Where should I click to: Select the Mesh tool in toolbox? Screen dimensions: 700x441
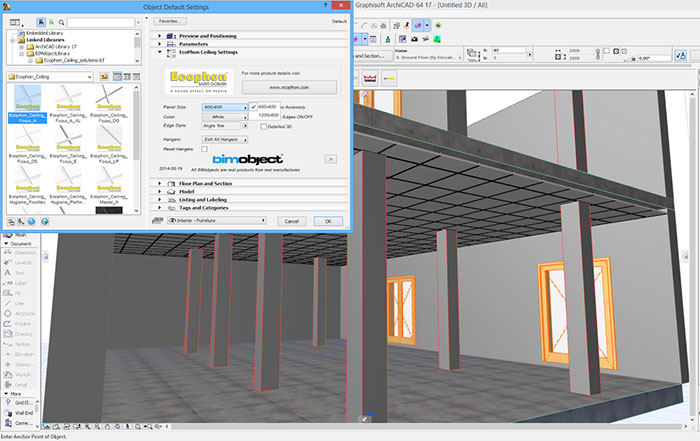[x=16, y=235]
